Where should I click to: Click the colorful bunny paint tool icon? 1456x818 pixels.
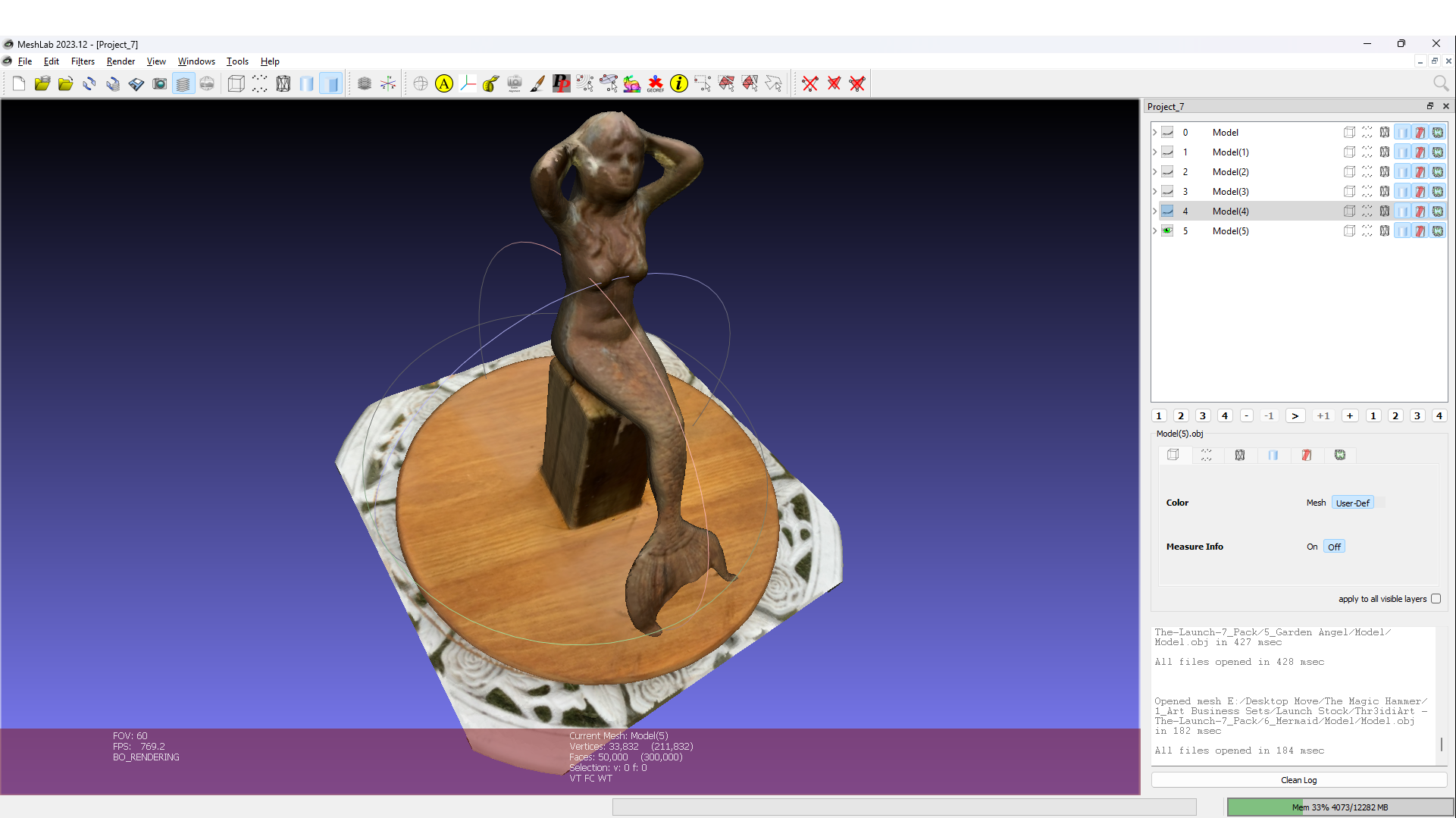coord(632,83)
